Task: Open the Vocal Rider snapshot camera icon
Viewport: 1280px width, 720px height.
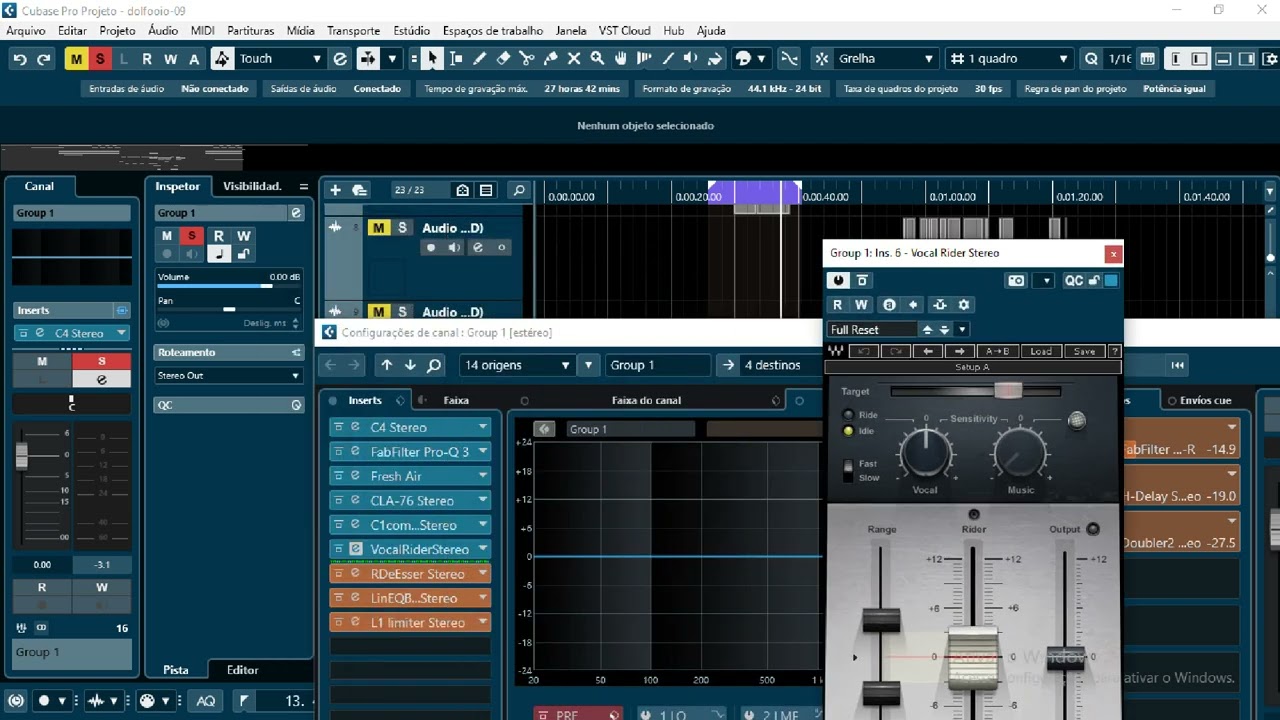Action: coord(1016,281)
